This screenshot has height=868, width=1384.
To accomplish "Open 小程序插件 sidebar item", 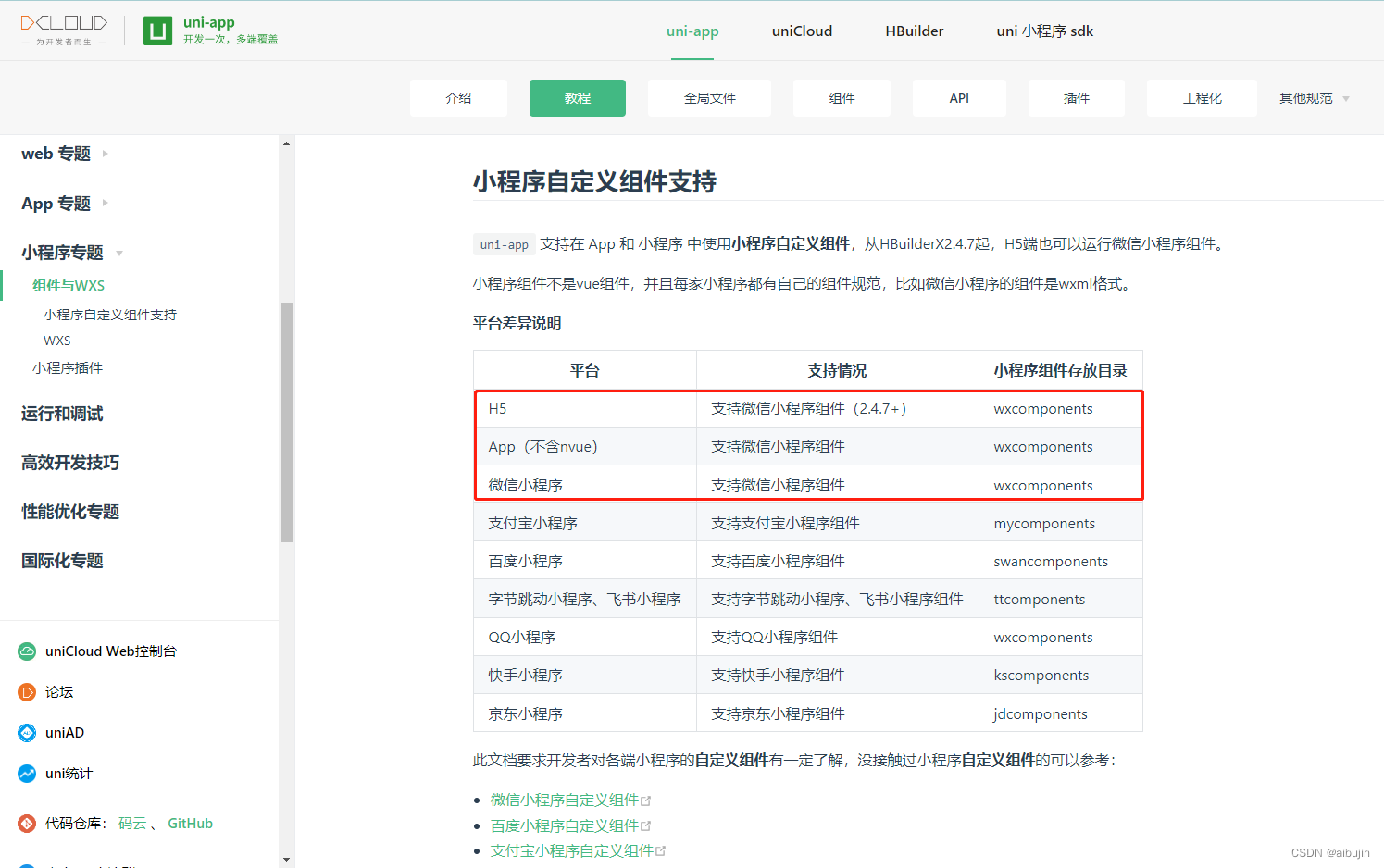I will pos(68,367).
